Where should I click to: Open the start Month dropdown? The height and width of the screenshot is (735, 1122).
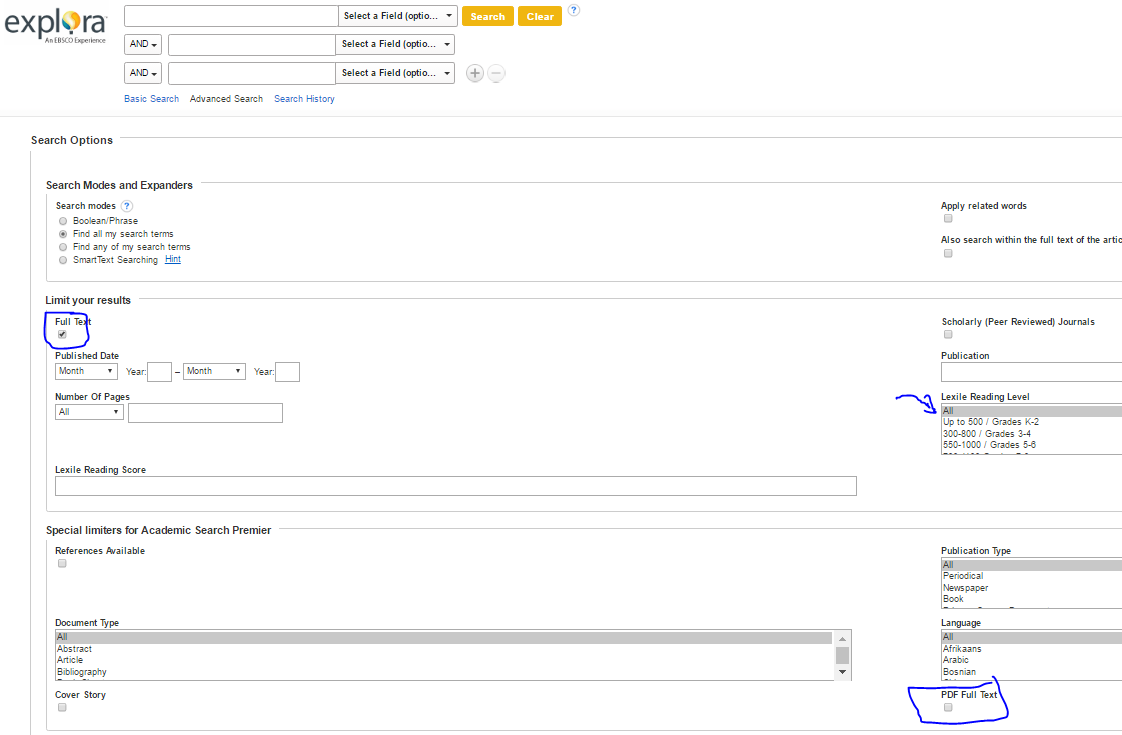(x=86, y=371)
